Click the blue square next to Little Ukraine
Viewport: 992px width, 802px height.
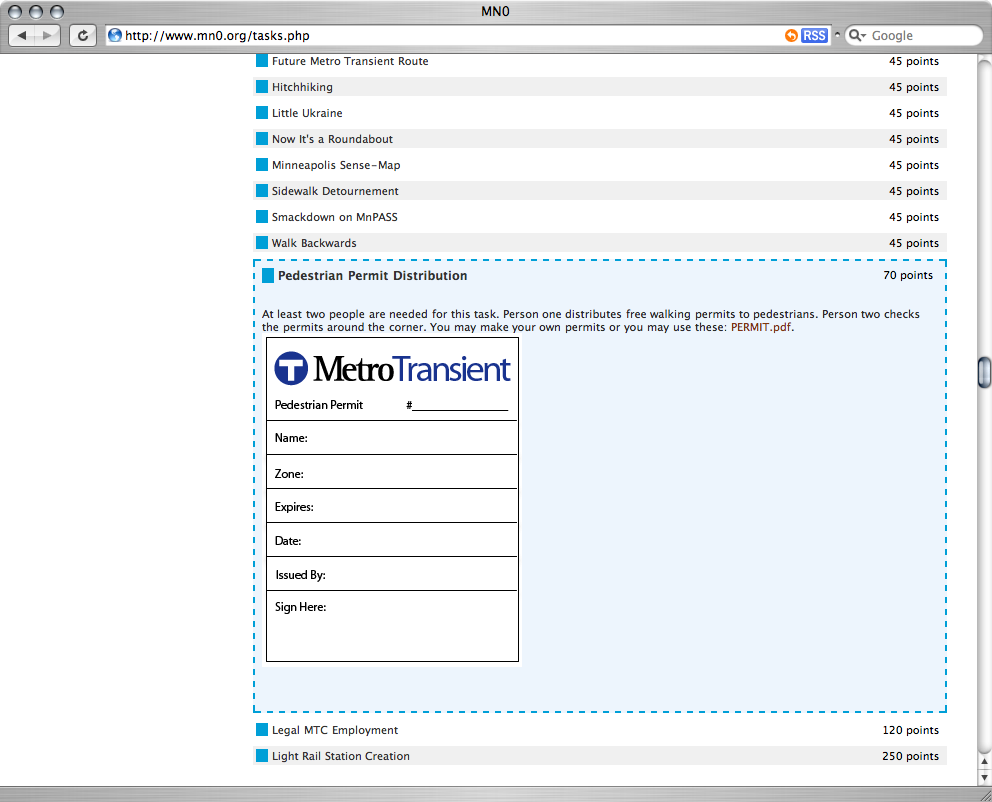click(262, 113)
